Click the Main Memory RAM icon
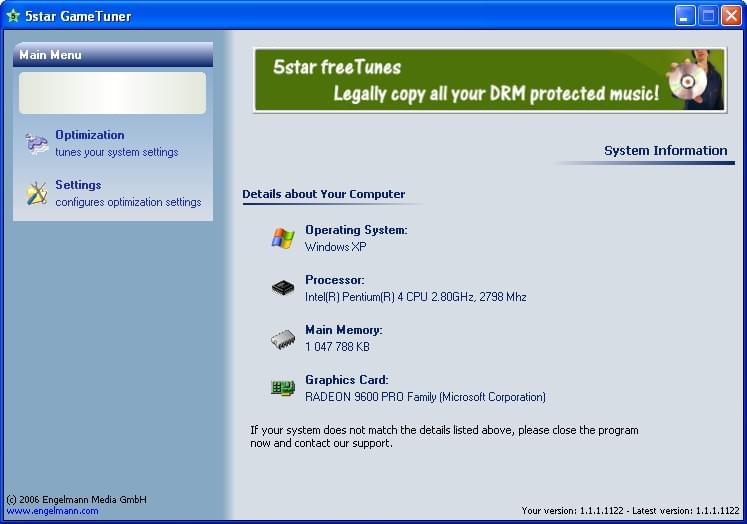The width and height of the screenshot is (747, 524). point(283,340)
